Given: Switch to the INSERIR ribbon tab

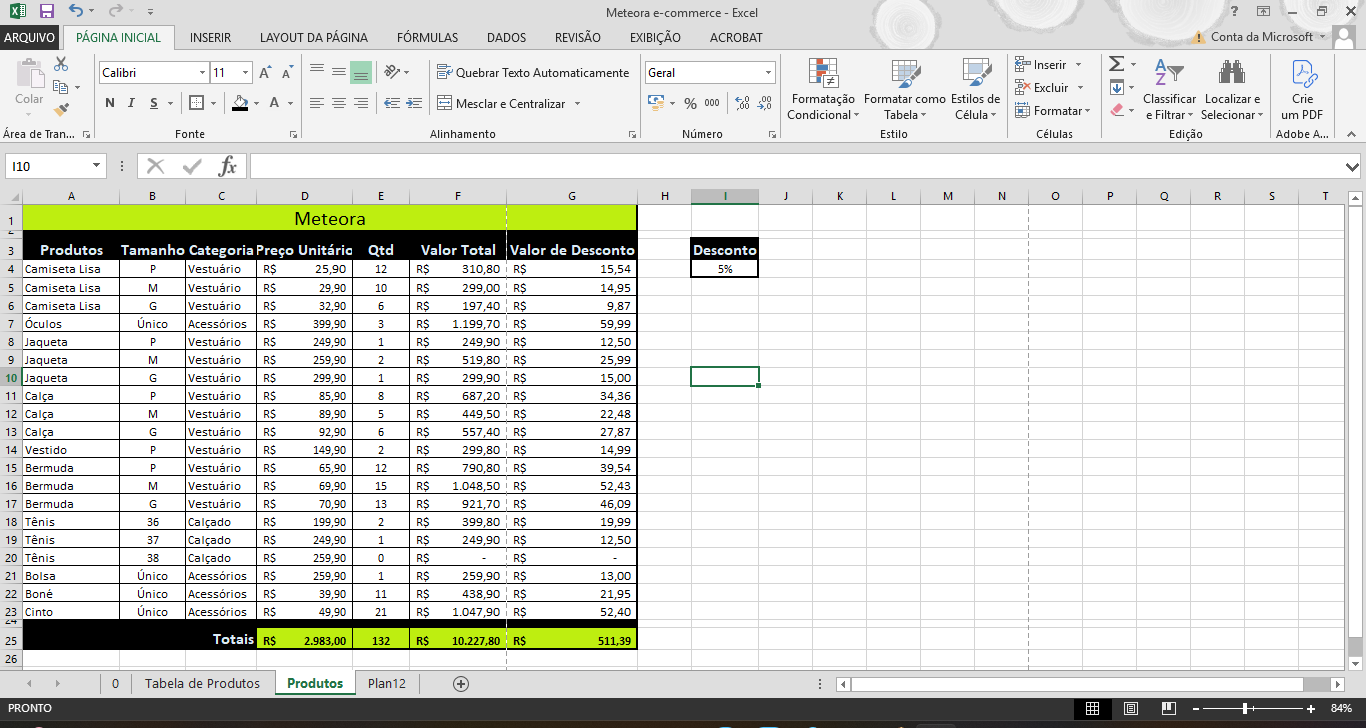Looking at the screenshot, I should [210, 38].
